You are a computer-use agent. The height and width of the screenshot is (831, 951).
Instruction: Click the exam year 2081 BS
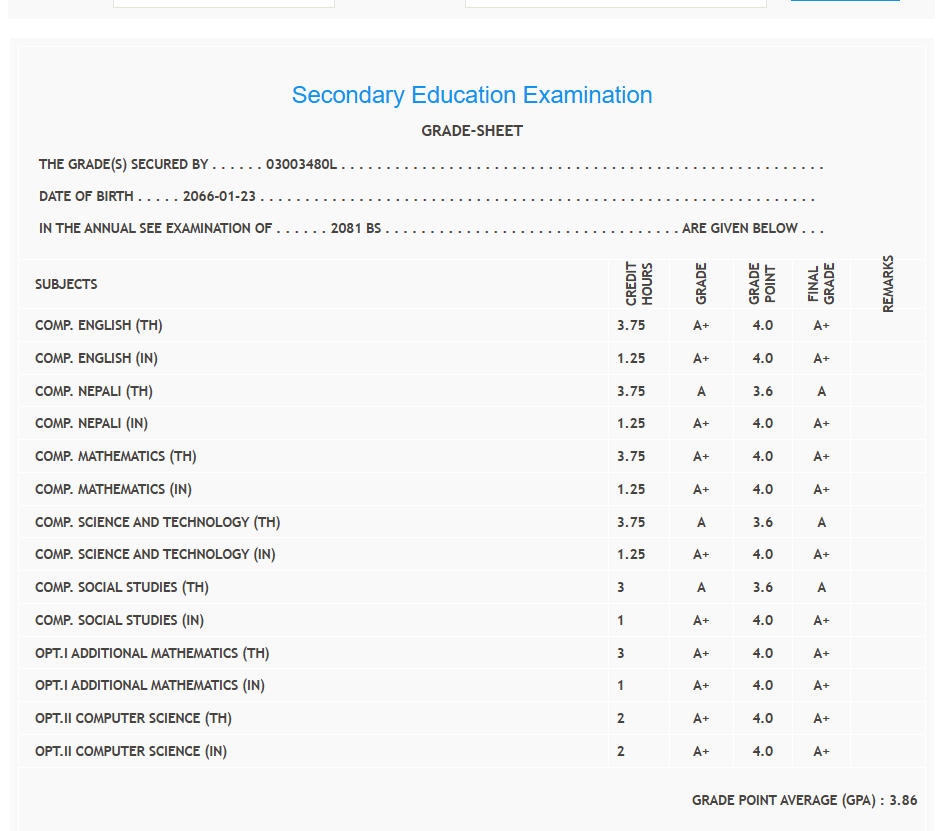[356, 228]
